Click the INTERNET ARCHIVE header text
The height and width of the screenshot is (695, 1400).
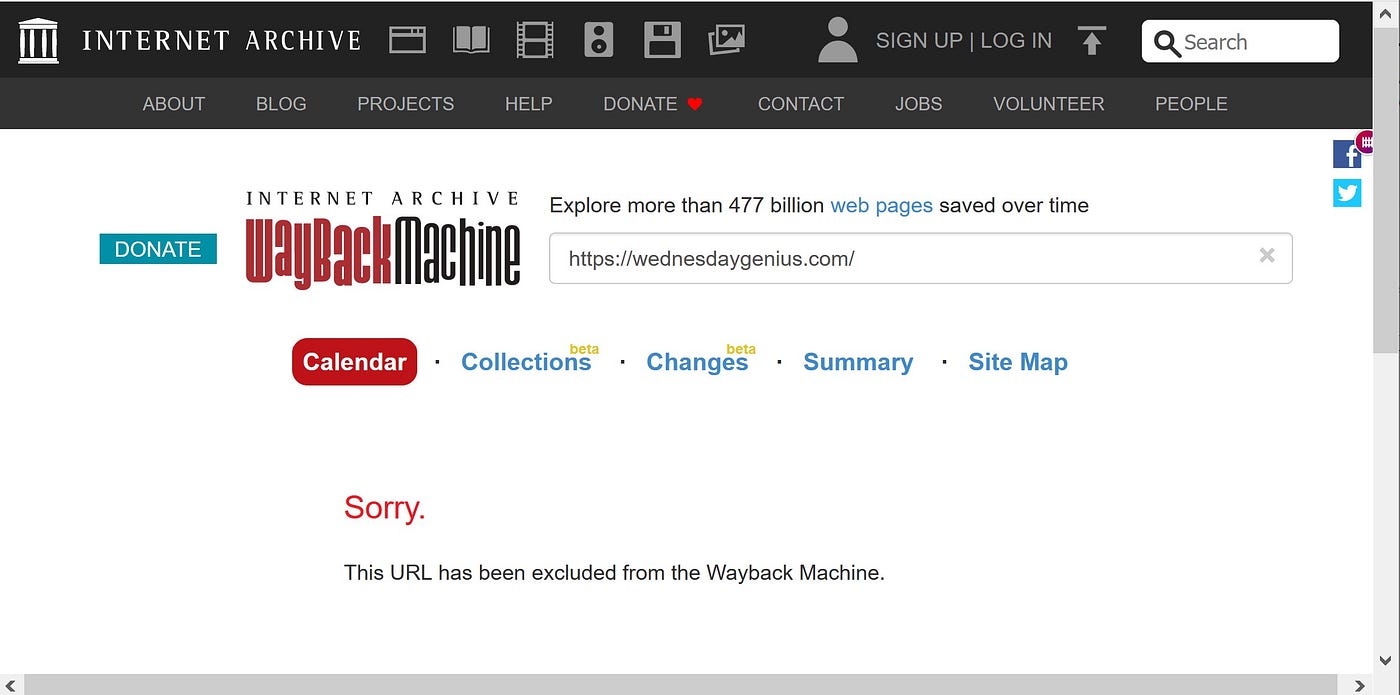pyautogui.click(x=221, y=41)
